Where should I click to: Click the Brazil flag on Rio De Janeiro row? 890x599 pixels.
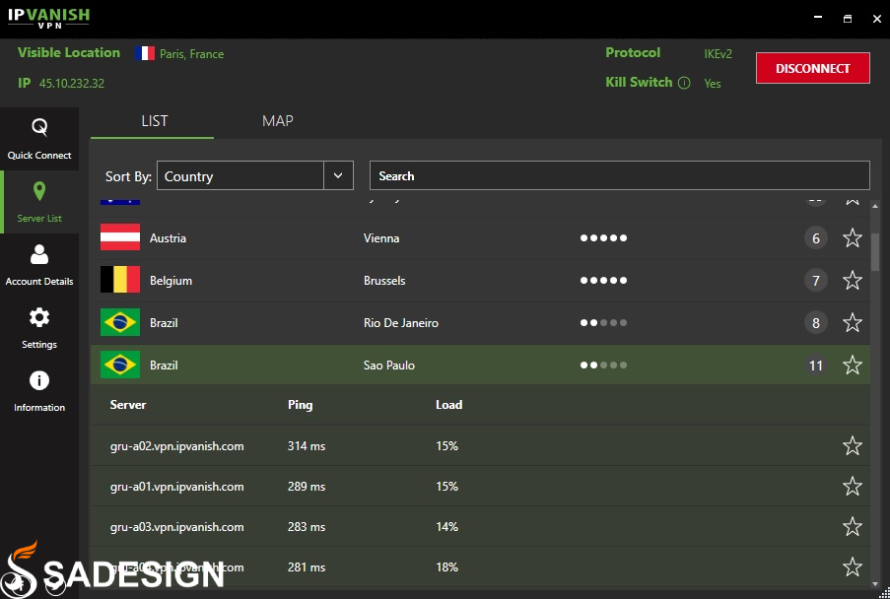tap(120, 322)
